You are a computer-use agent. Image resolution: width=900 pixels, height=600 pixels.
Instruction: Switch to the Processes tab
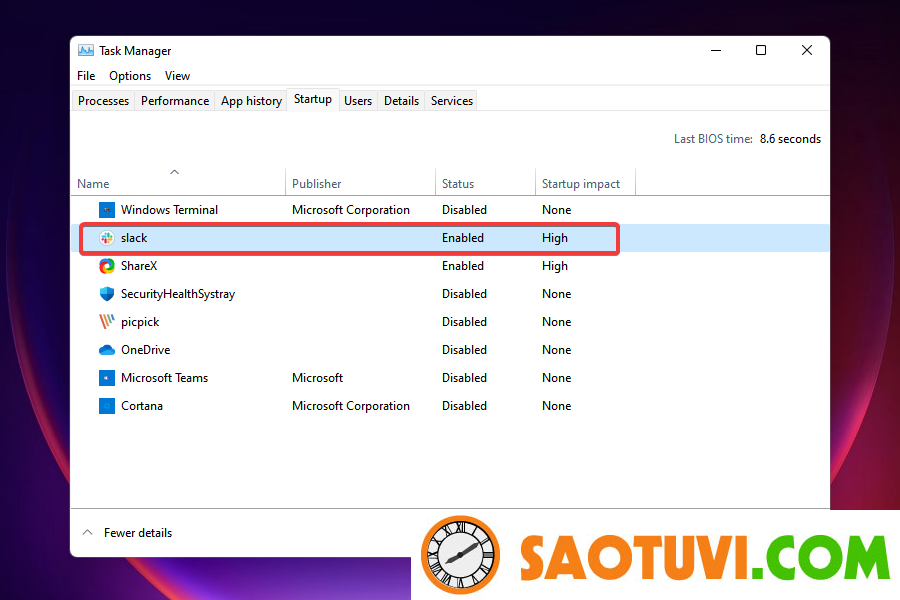(x=103, y=100)
